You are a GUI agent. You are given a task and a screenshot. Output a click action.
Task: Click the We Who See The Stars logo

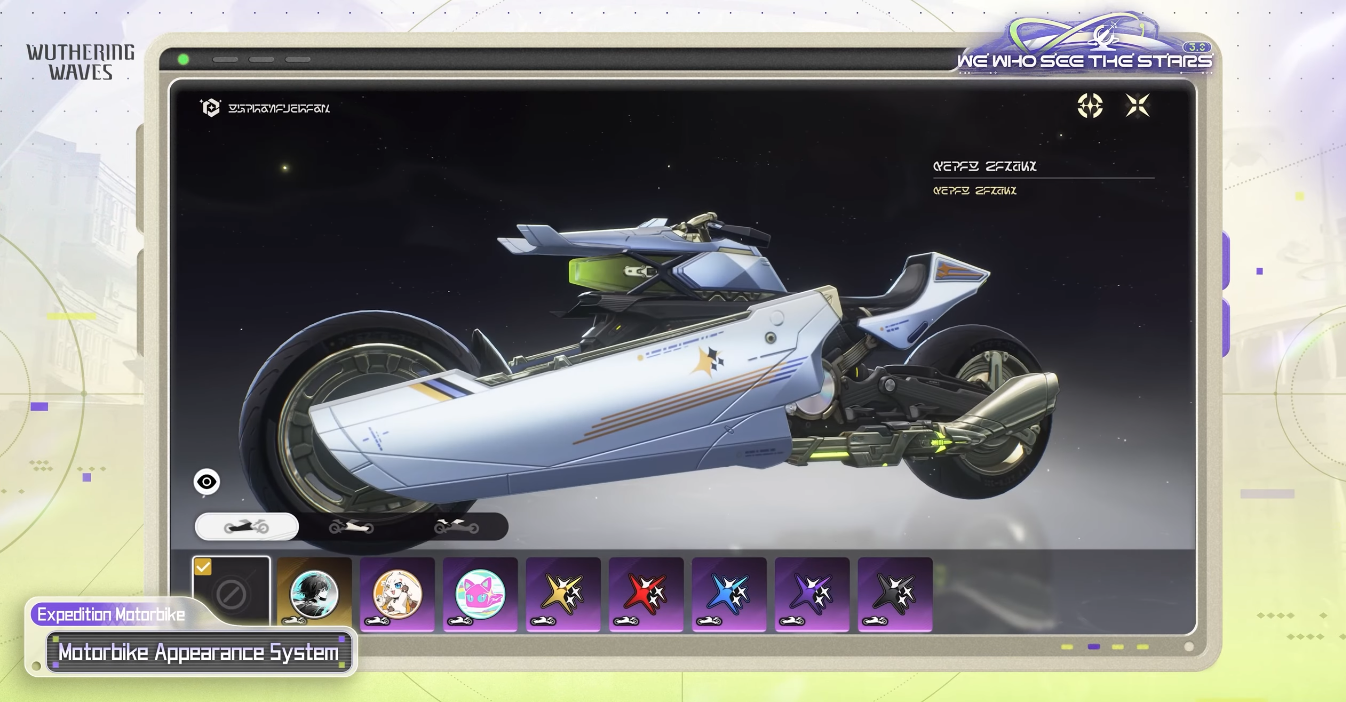pyautogui.click(x=1084, y=48)
